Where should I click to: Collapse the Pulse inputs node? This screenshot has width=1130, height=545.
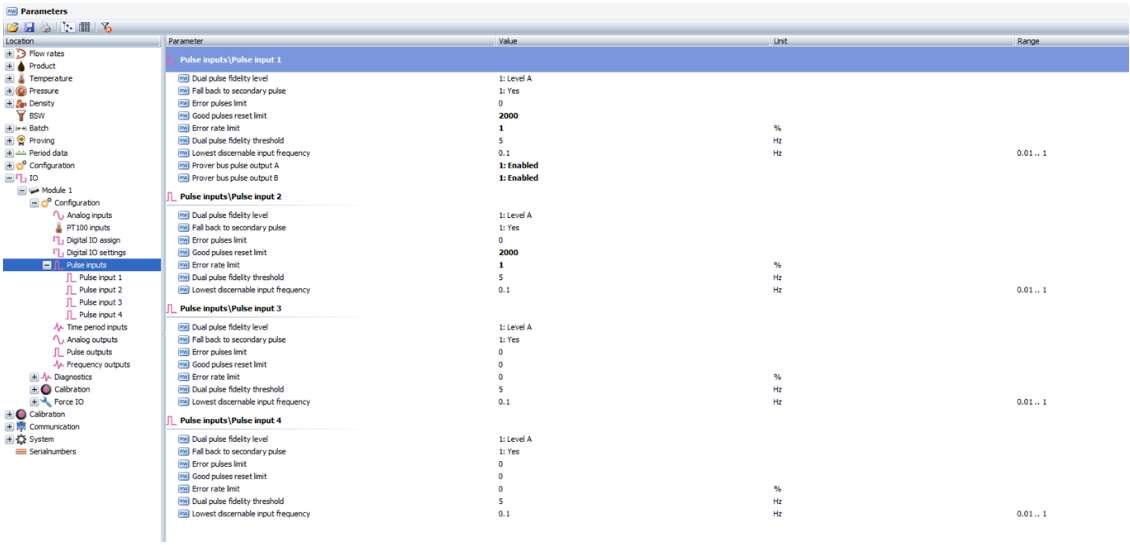click(46, 265)
